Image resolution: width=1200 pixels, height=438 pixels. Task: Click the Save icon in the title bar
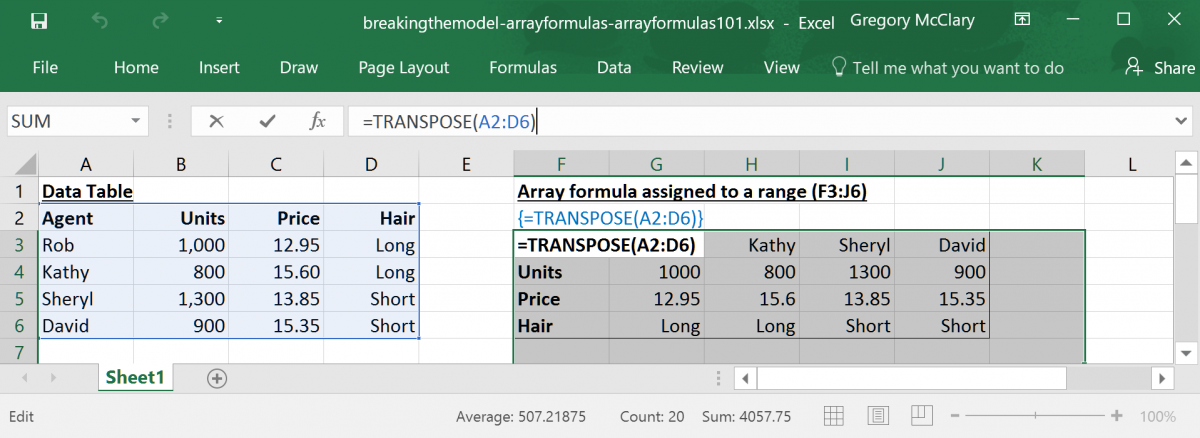coord(38,20)
